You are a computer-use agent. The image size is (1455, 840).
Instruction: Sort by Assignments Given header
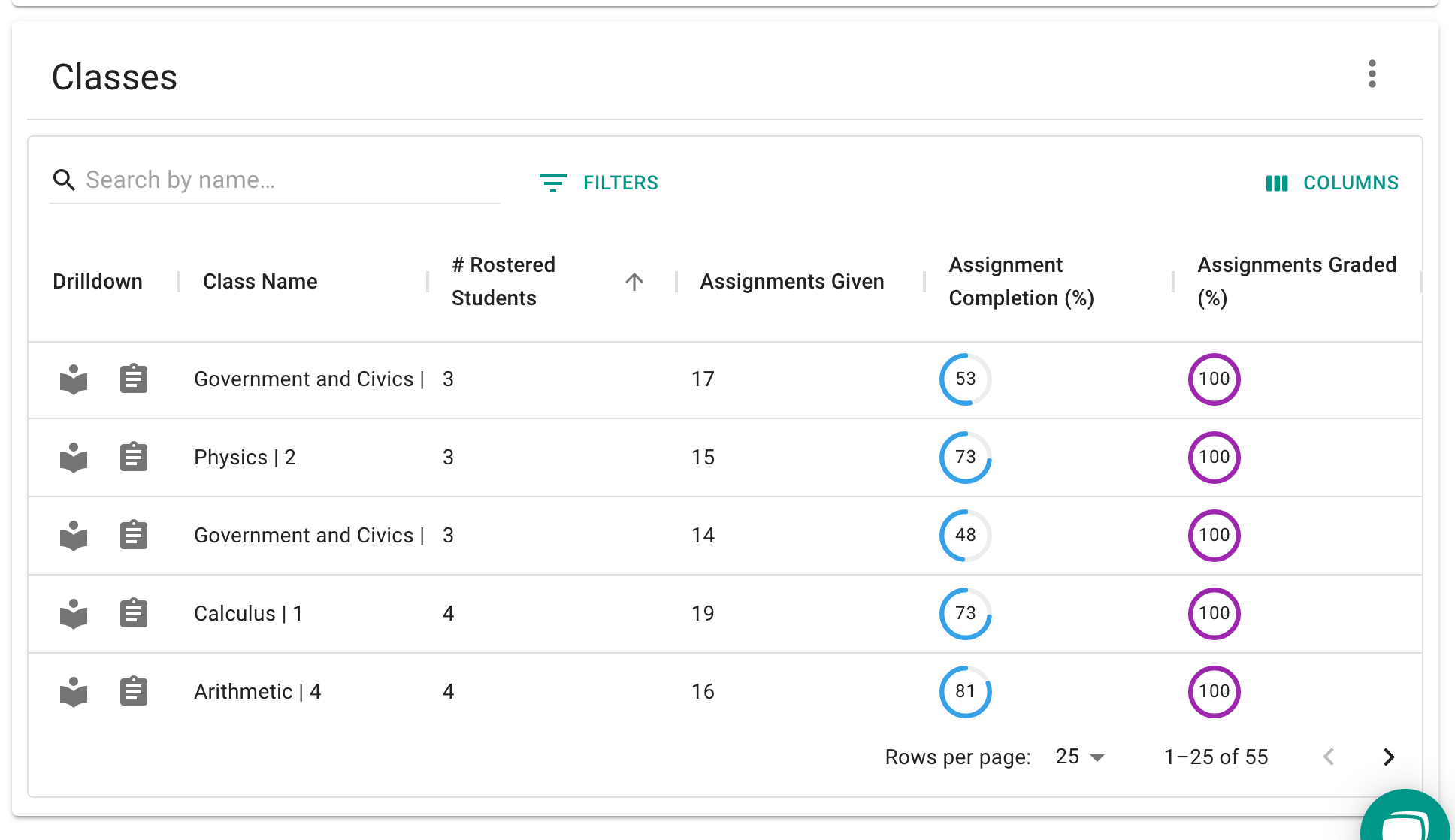coord(792,282)
